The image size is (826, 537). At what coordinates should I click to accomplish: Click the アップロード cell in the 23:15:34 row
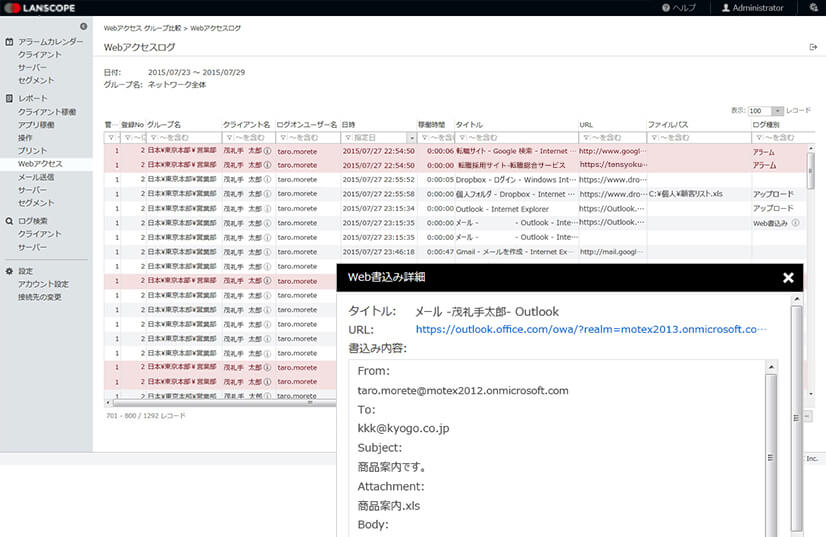click(773, 209)
